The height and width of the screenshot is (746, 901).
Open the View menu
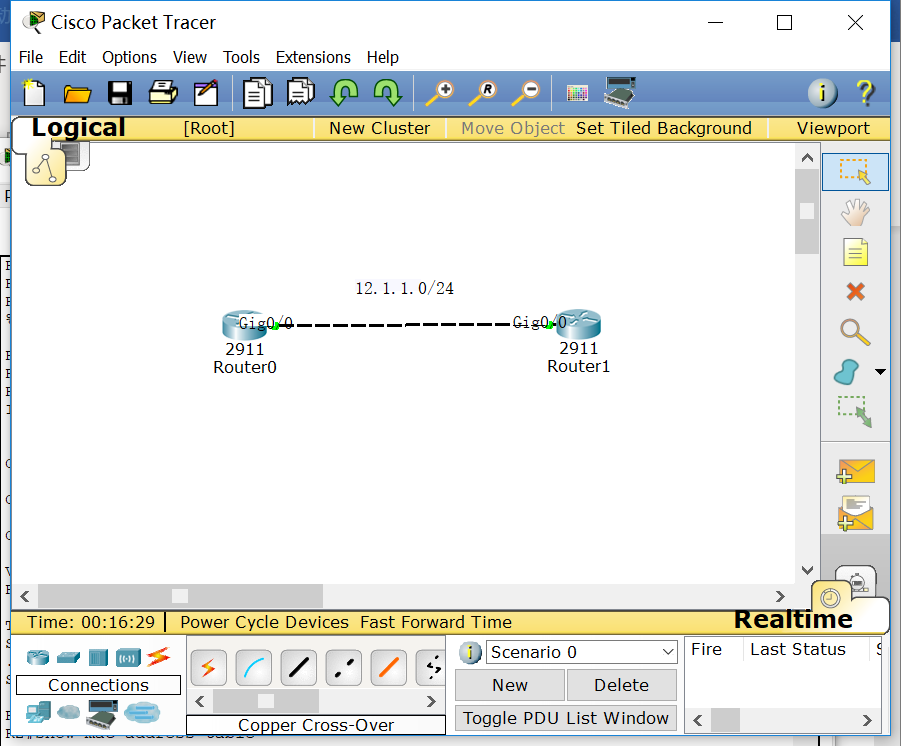190,57
